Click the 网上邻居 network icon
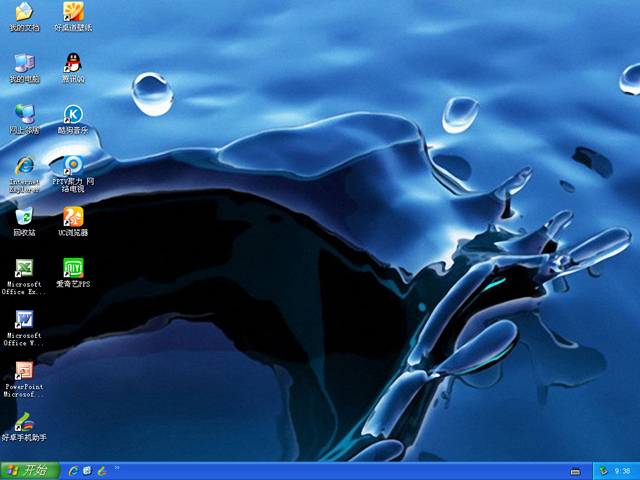Viewport: 640px width, 480px height. [24, 114]
